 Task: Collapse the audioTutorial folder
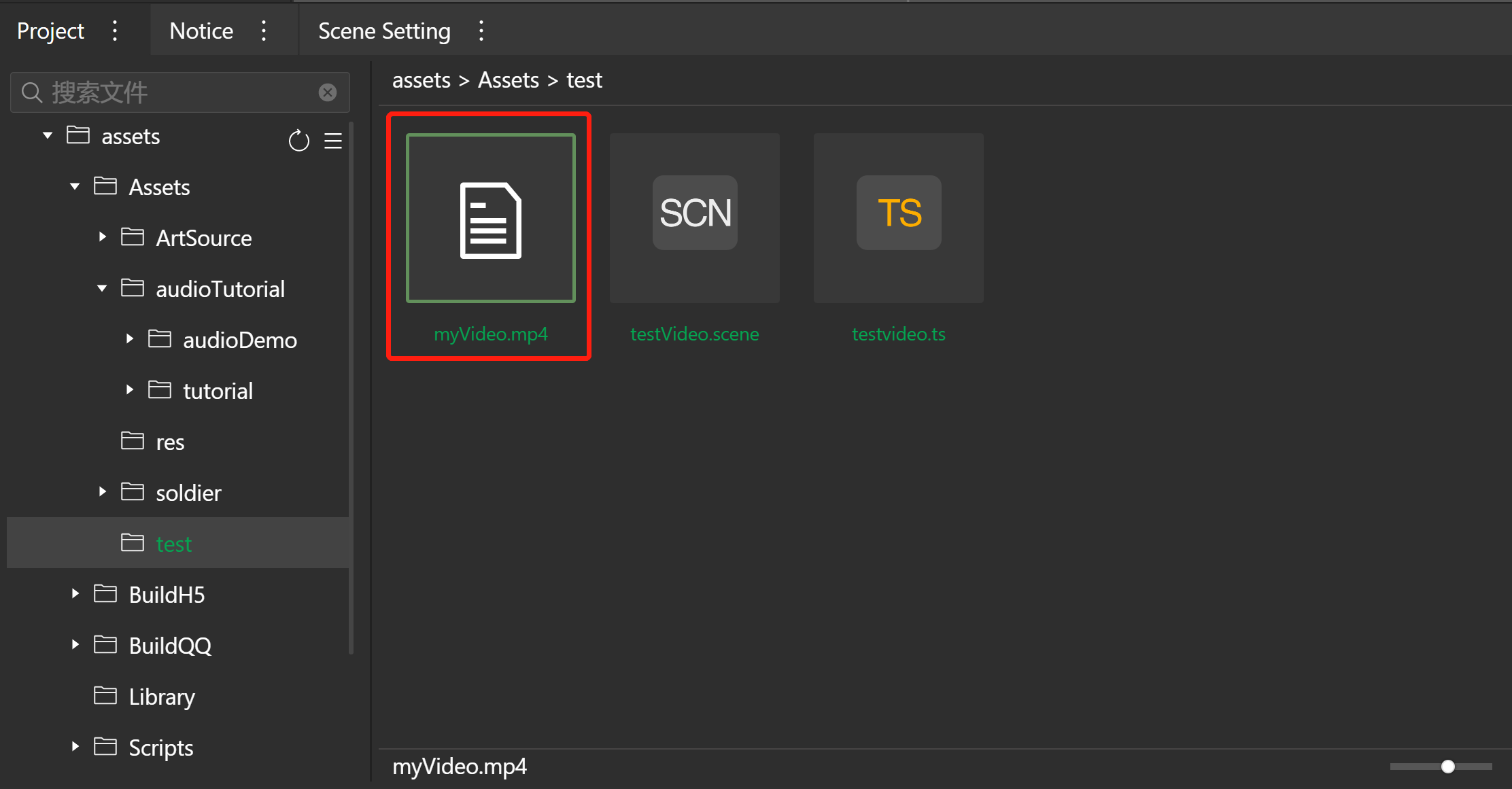pos(102,289)
